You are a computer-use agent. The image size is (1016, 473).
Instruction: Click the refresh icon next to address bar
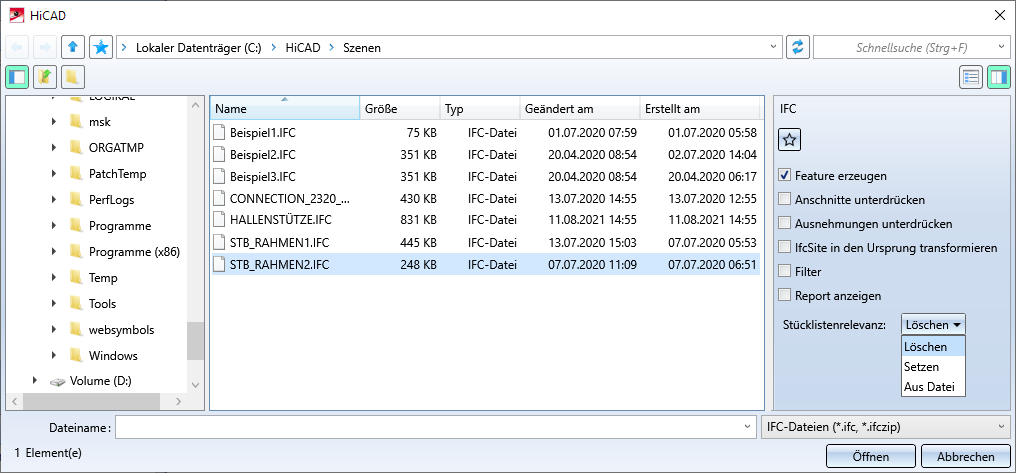click(797, 47)
